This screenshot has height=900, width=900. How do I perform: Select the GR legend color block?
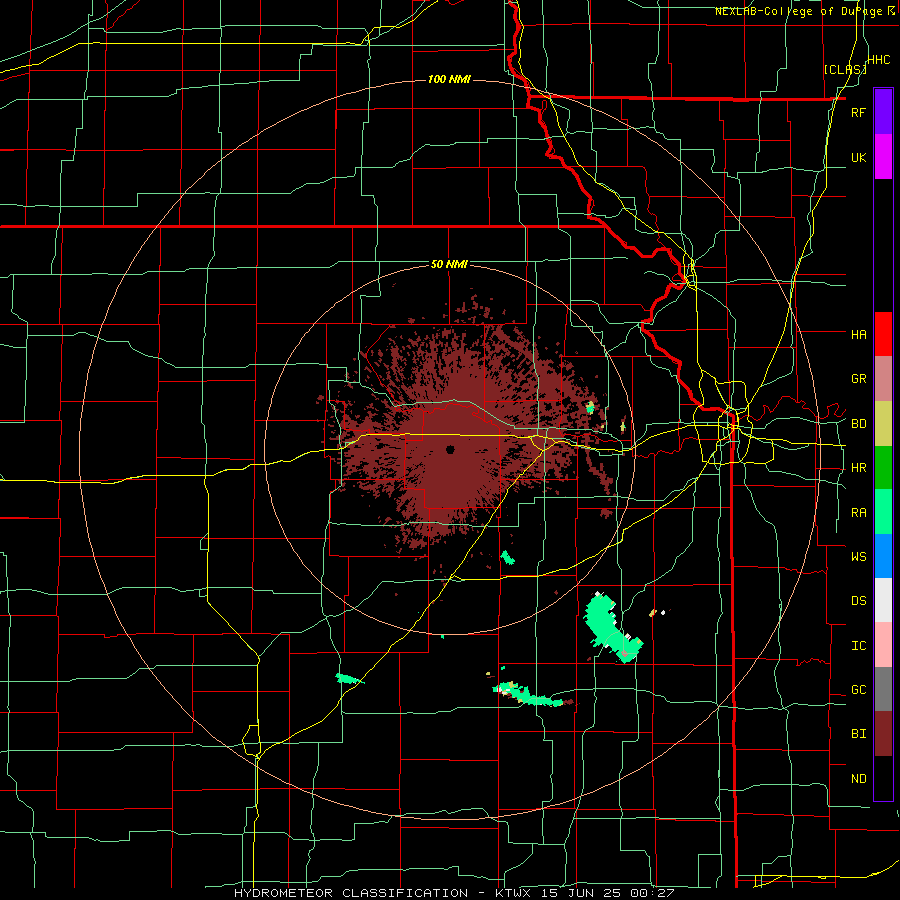883,379
